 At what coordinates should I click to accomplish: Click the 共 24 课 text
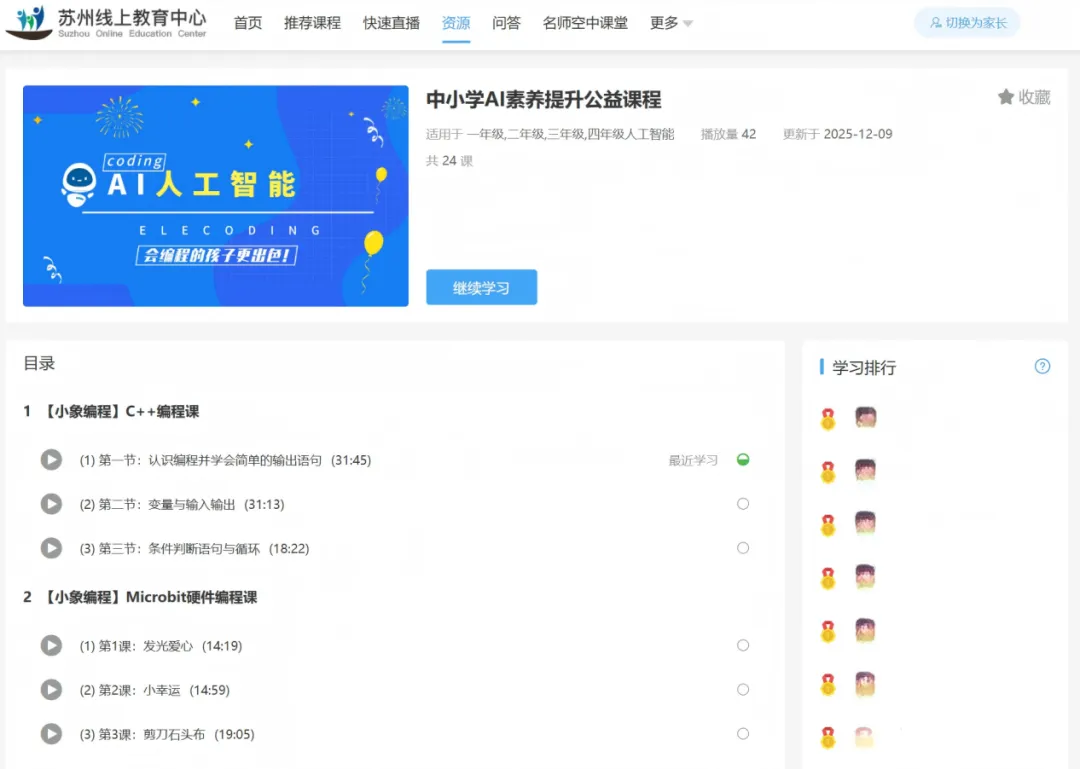(x=449, y=161)
